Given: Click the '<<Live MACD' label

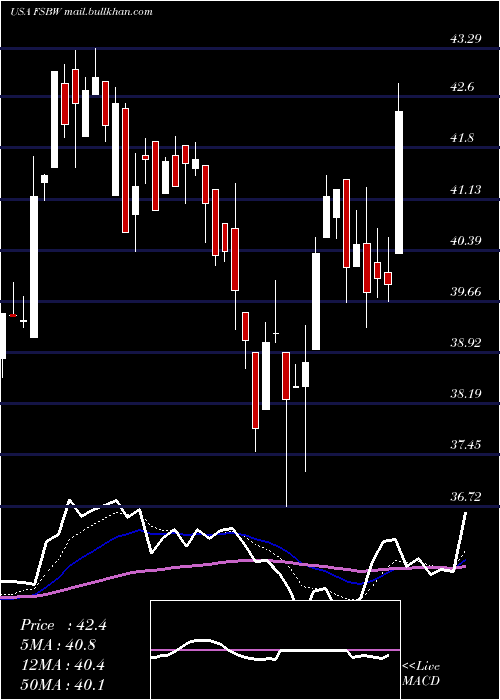Looking at the screenshot, I should pos(421,674).
